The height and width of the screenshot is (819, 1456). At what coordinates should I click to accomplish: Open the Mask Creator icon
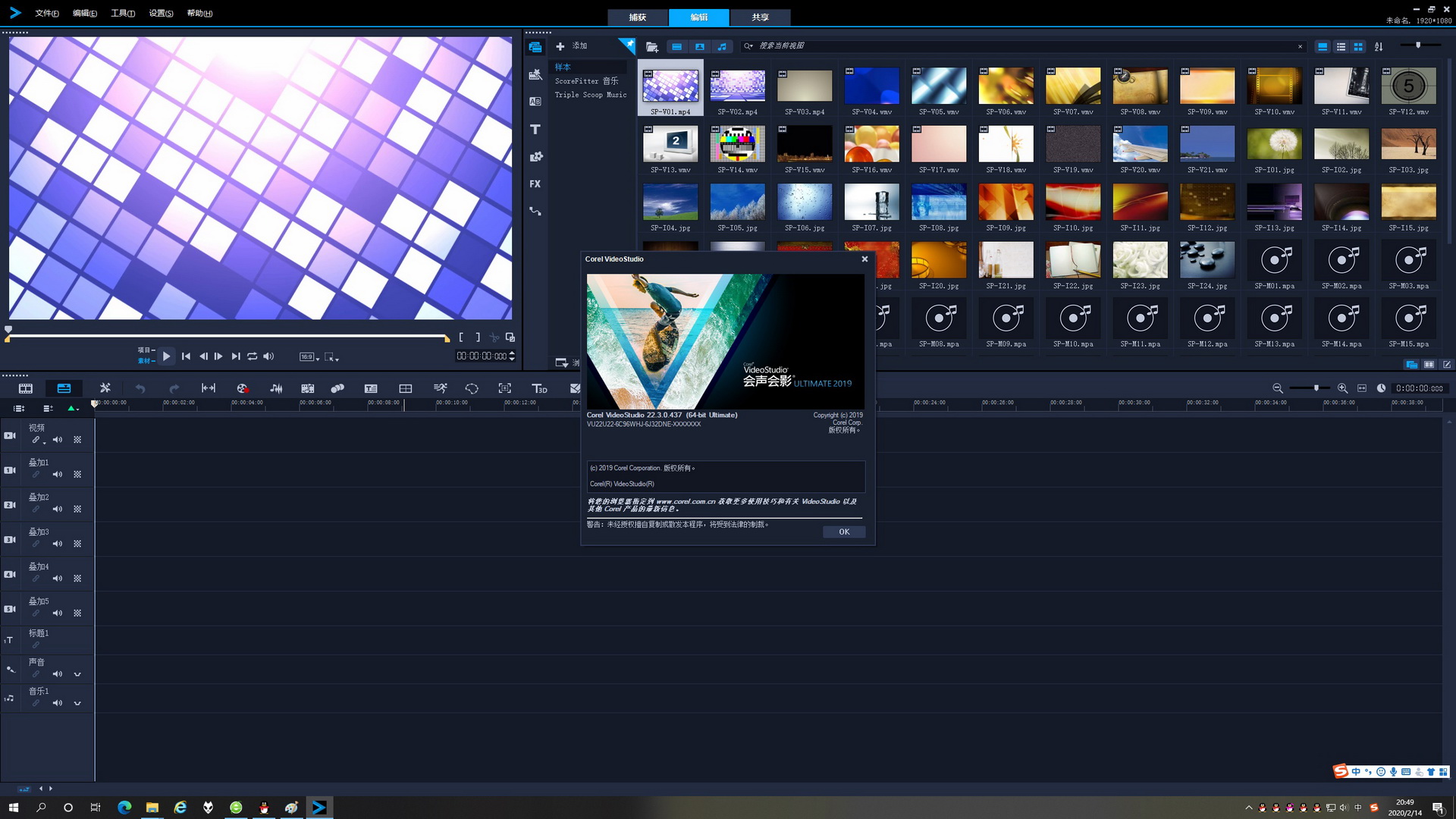coord(472,388)
